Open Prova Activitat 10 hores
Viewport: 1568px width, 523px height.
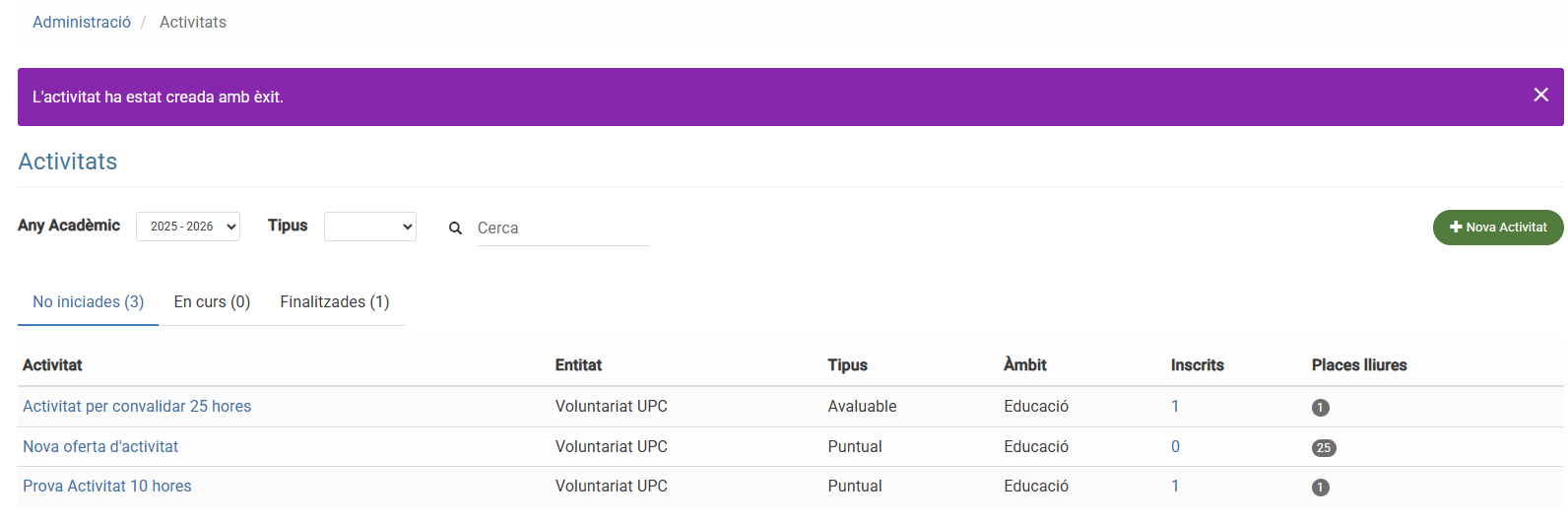tap(107, 486)
